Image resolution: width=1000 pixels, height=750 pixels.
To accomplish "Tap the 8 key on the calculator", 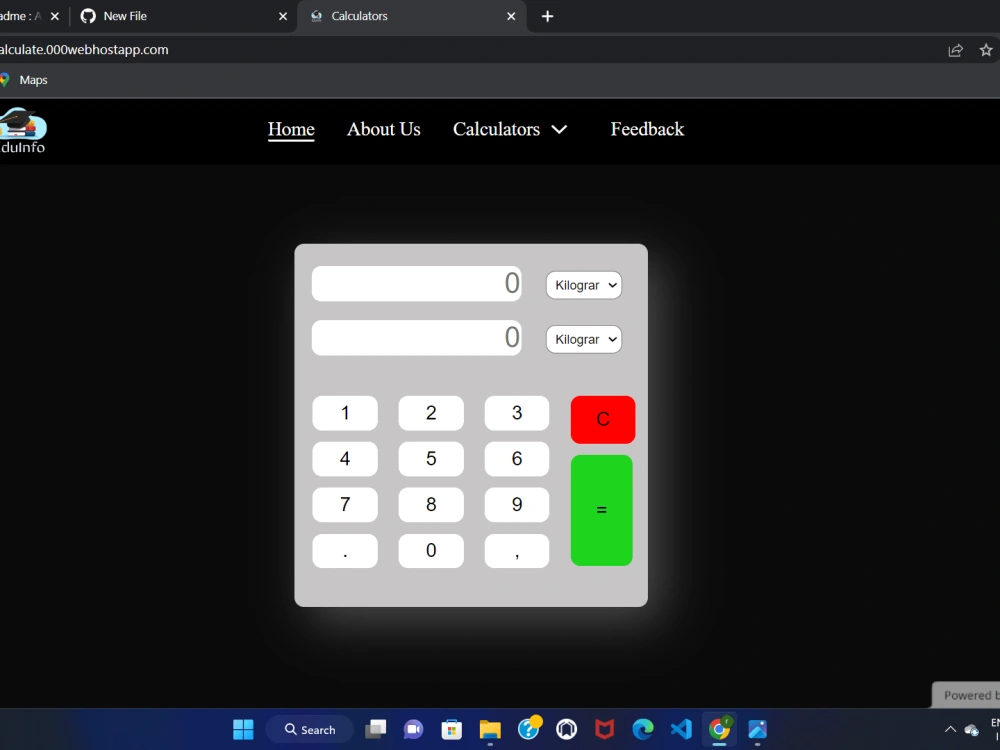I will [x=431, y=505].
